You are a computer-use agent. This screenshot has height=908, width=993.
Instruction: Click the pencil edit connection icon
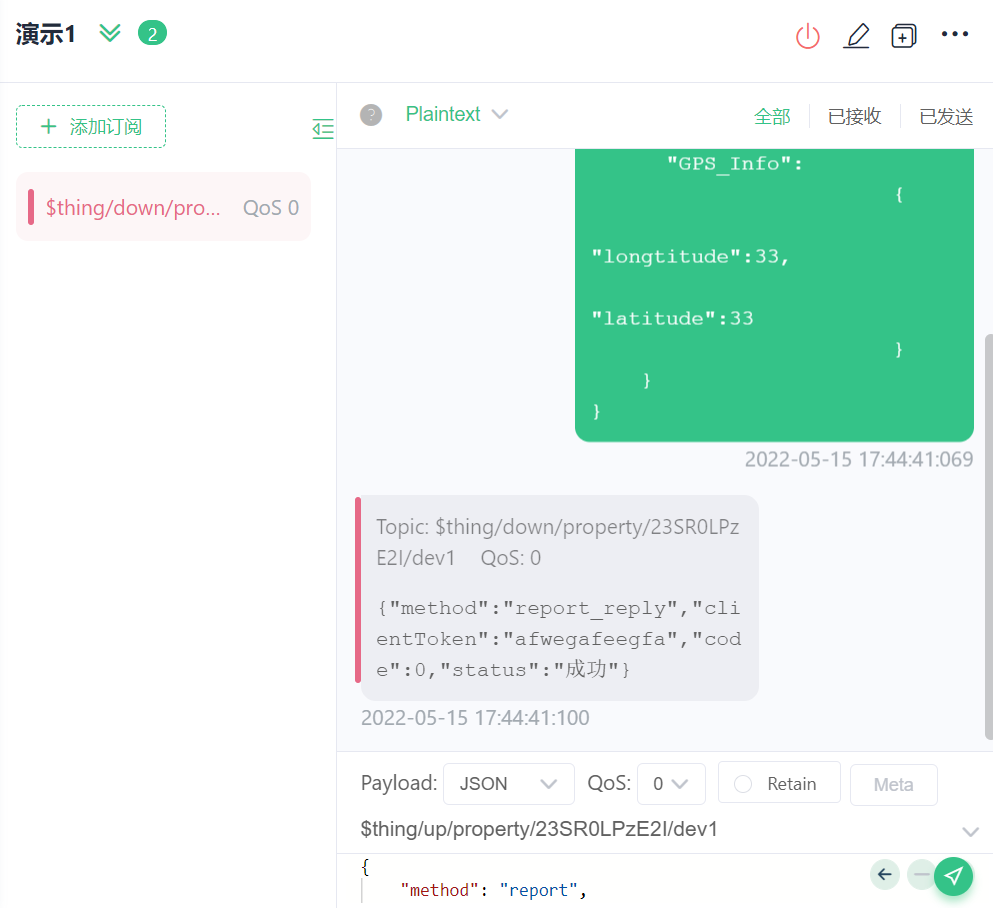point(856,36)
